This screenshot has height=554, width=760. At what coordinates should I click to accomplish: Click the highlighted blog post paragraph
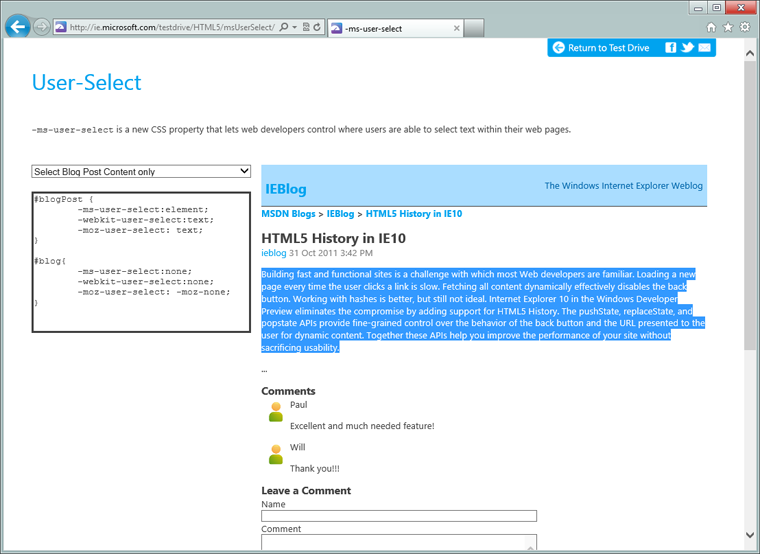pos(483,311)
